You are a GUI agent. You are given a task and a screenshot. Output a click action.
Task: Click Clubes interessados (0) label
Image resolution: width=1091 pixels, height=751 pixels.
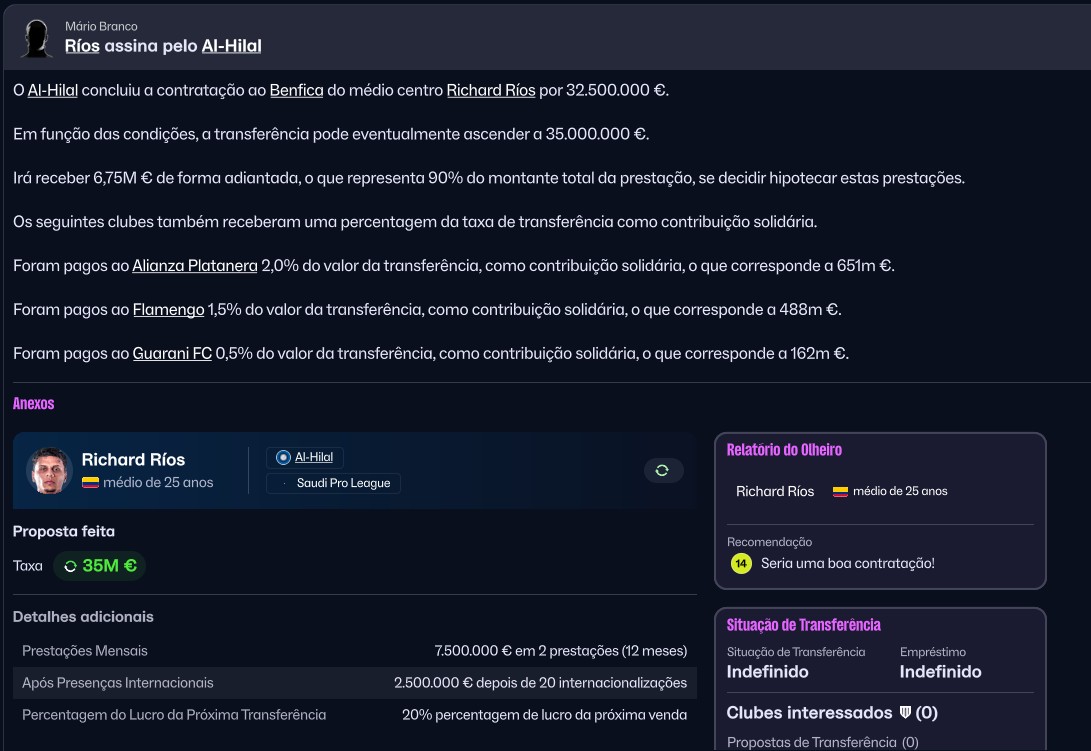[832, 713]
